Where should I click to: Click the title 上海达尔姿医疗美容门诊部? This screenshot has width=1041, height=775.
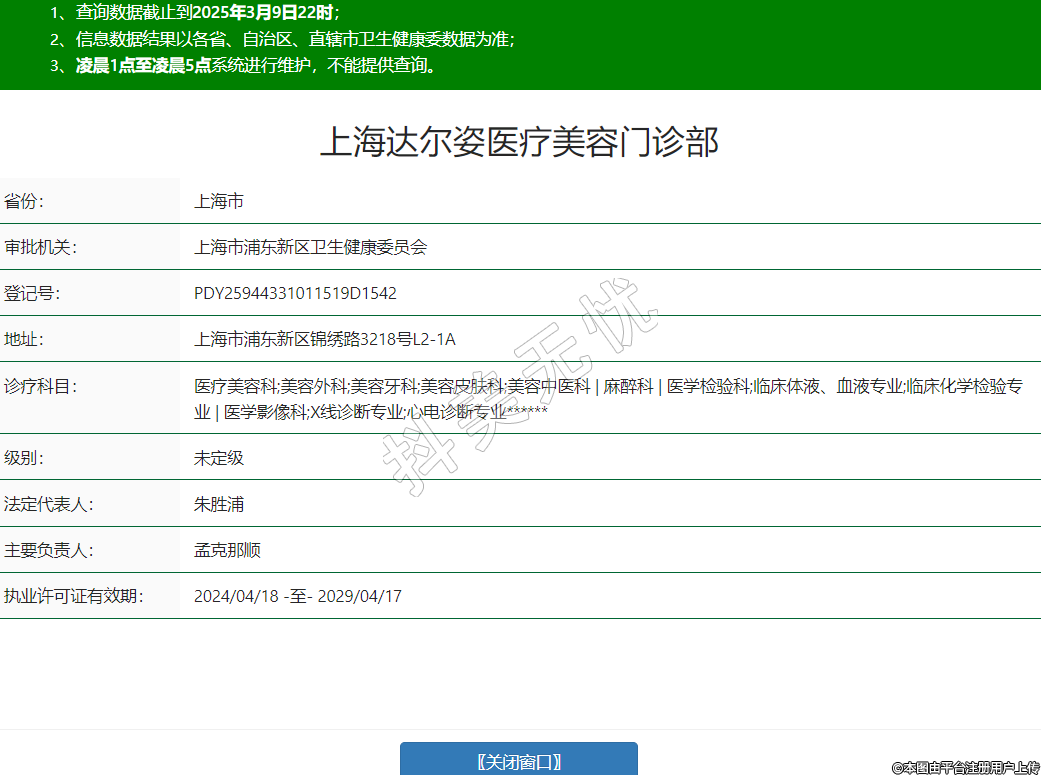(x=519, y=143)
